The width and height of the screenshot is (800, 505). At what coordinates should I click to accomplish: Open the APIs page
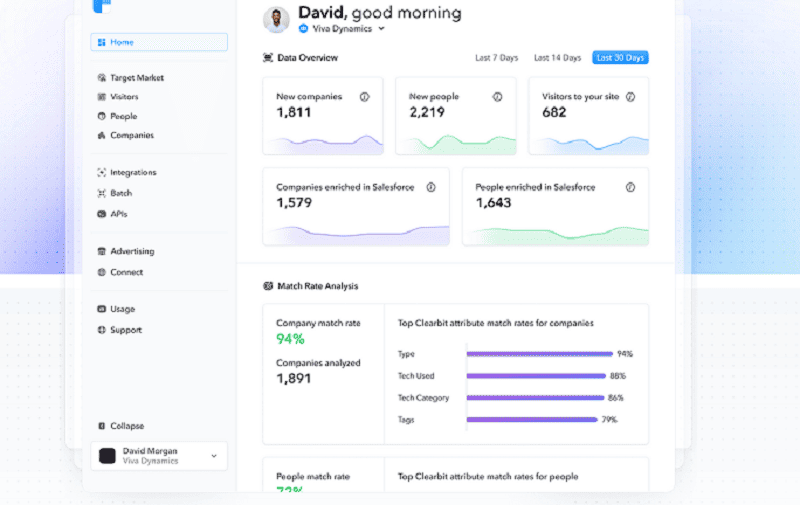(118, 214)
